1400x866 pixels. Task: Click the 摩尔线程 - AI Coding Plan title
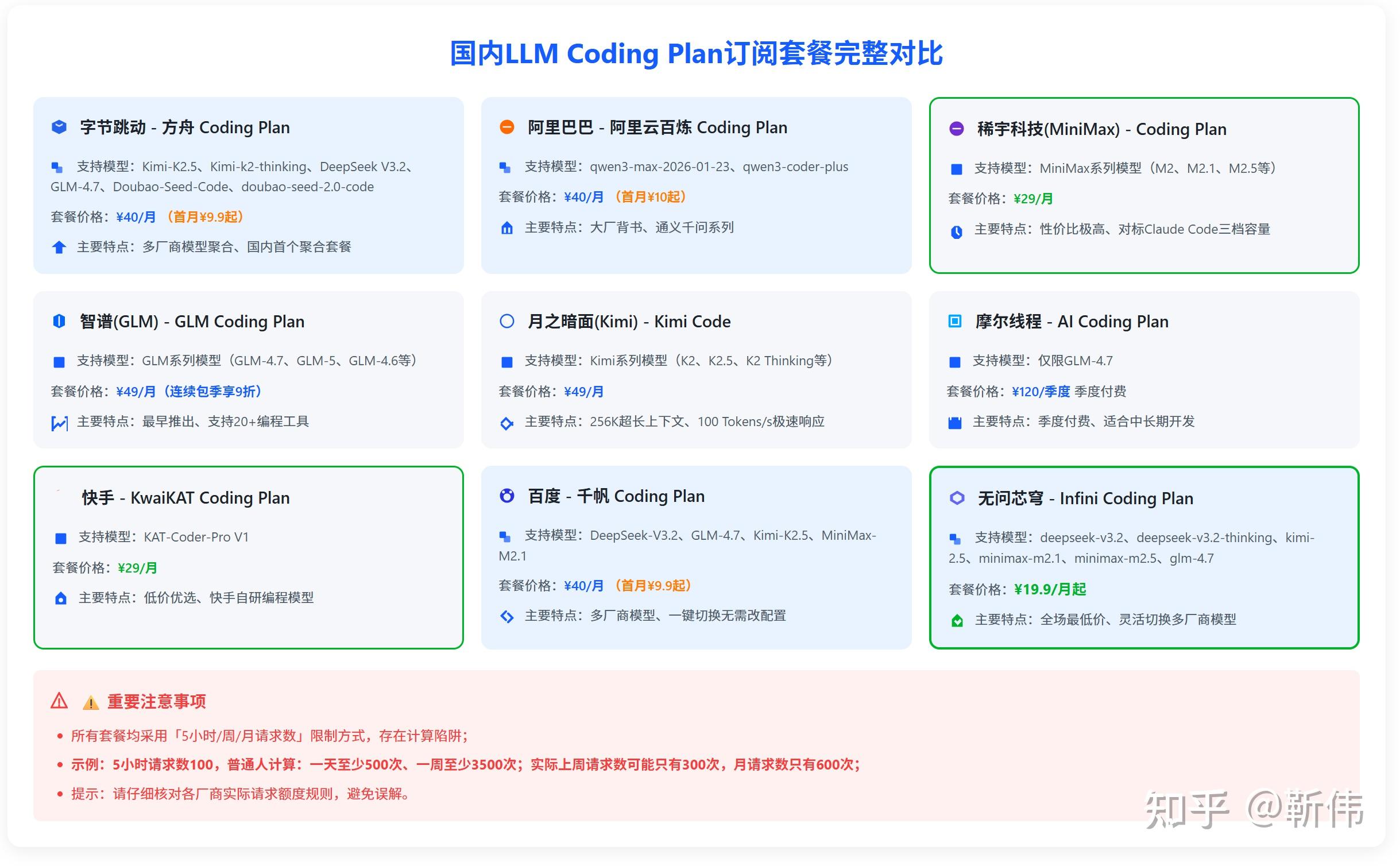[x=1072, y=322]
